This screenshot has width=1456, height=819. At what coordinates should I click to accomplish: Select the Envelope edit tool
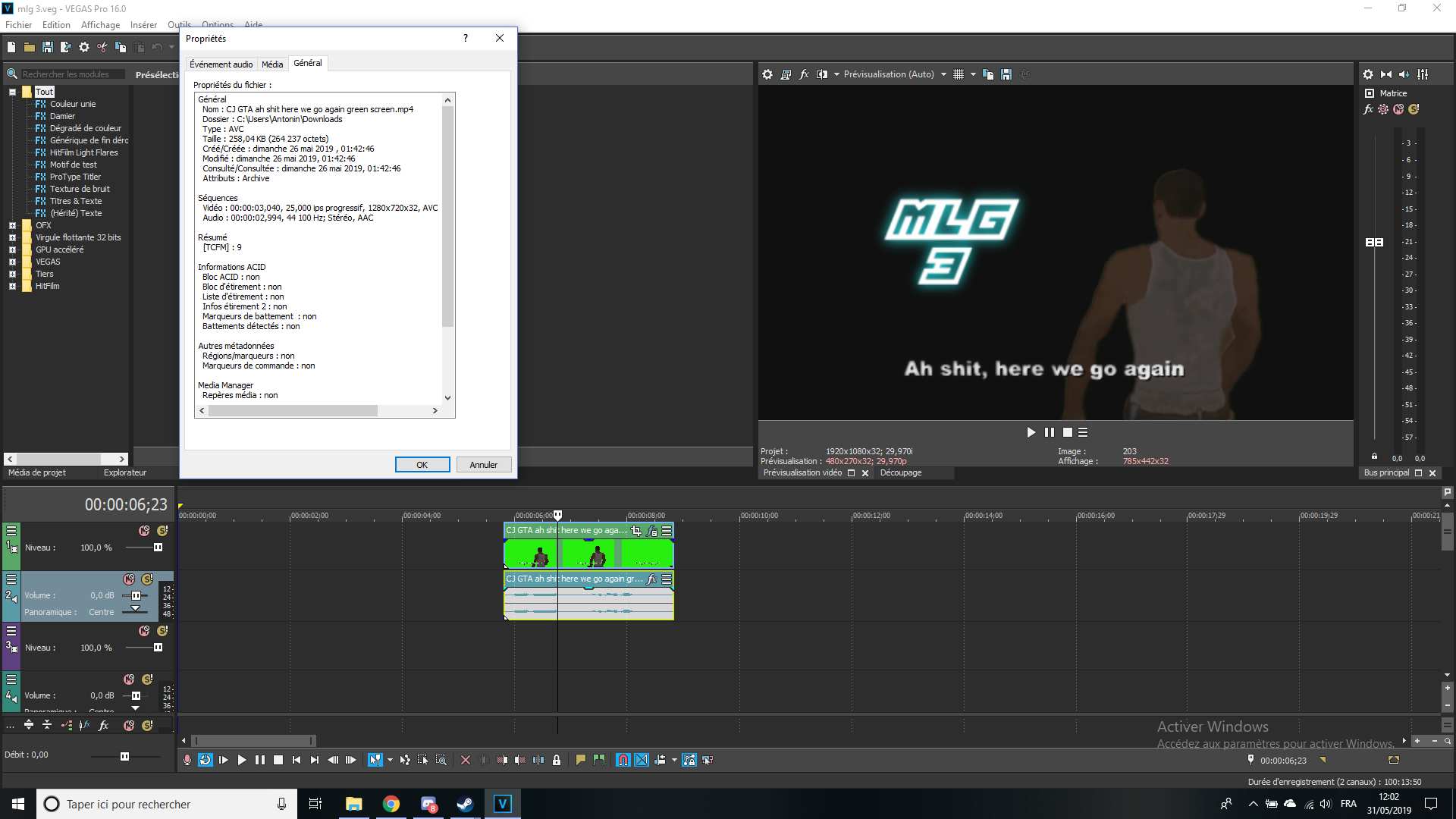tap(405, 760)
